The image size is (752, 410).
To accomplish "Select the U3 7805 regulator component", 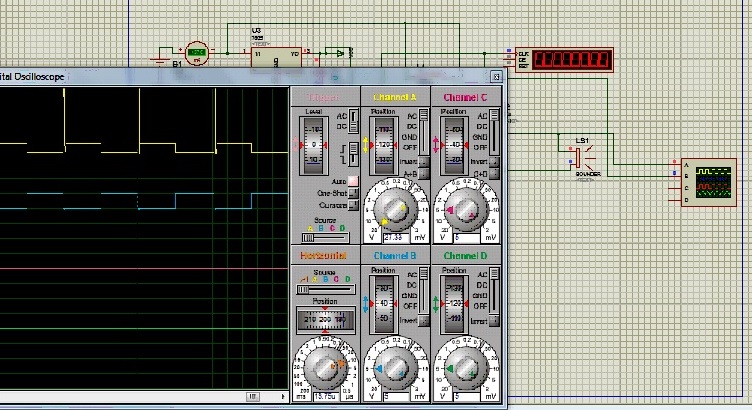I will 276,57.
